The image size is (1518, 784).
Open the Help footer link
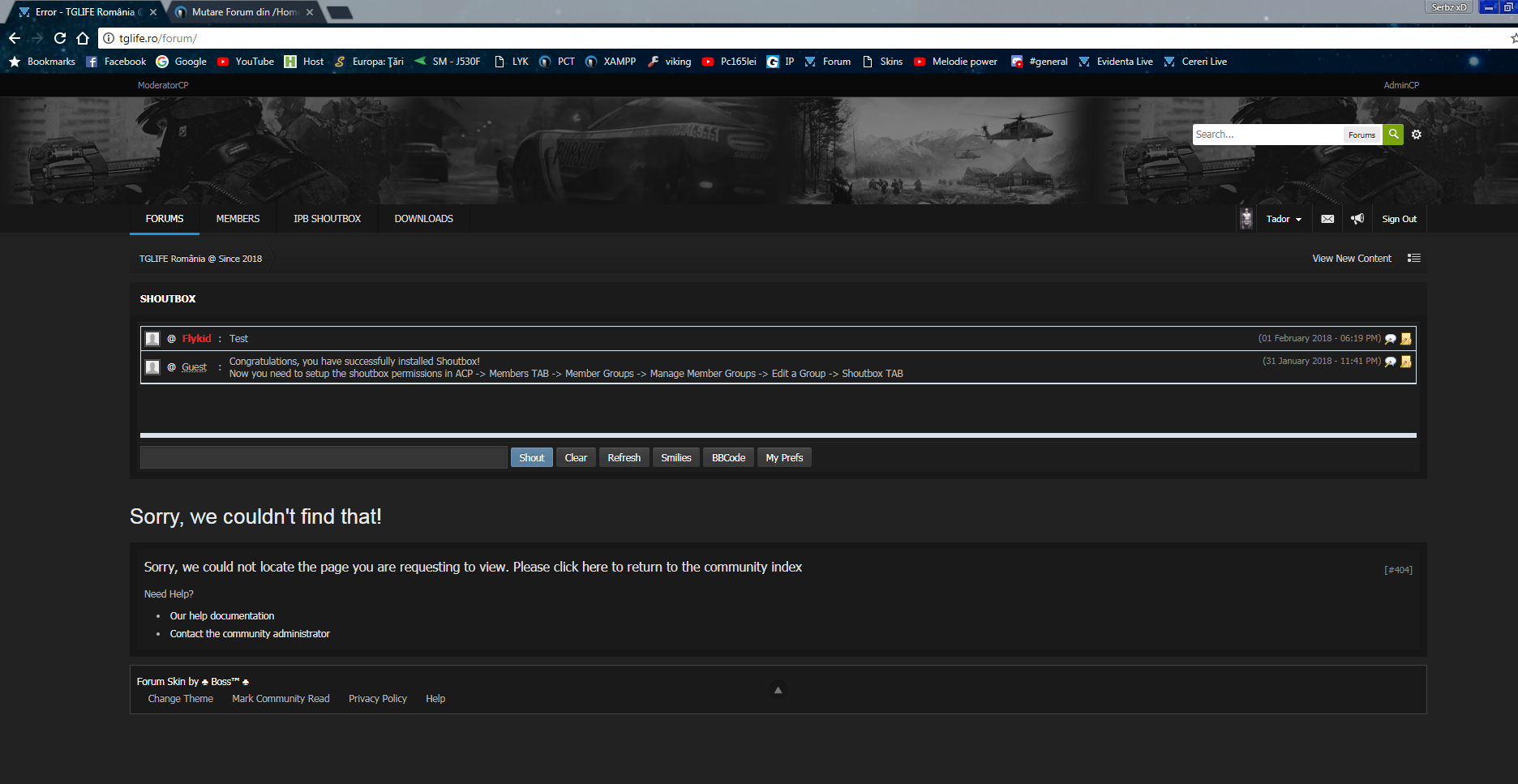click(435, 699)
